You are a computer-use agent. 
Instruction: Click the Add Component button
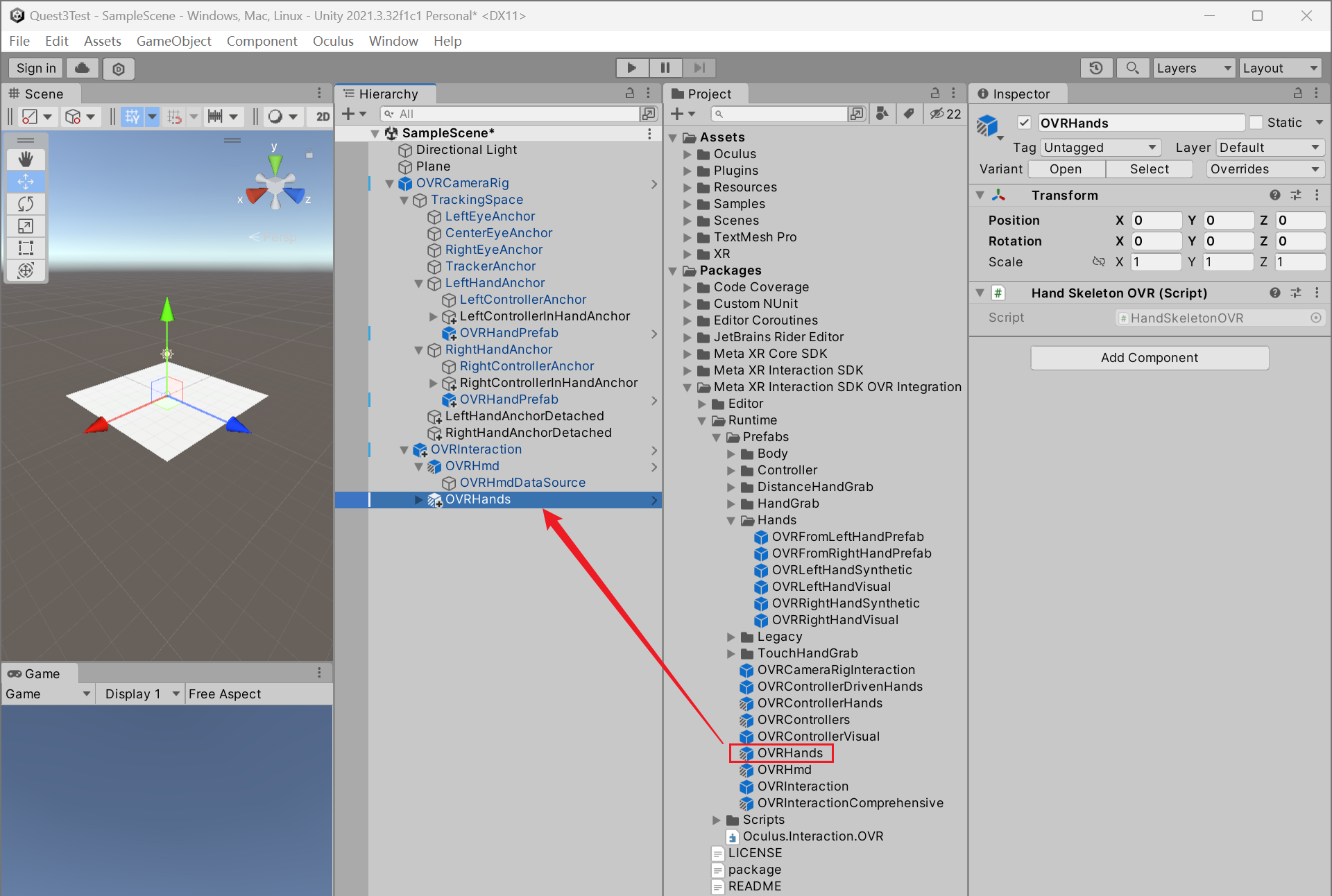(1149, 358)
